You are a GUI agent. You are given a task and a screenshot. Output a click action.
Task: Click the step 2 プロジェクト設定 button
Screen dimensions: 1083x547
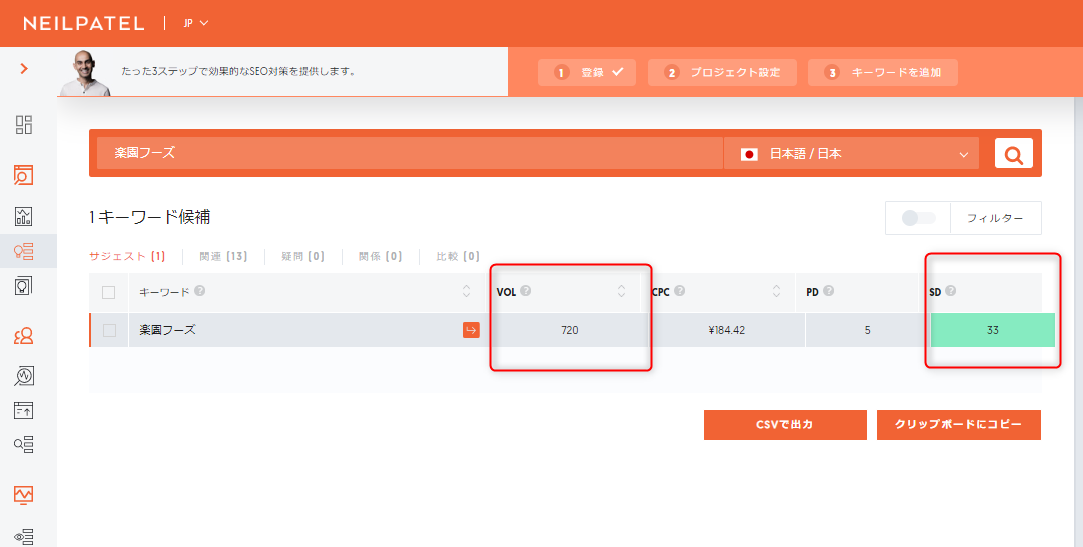(722, 73)
